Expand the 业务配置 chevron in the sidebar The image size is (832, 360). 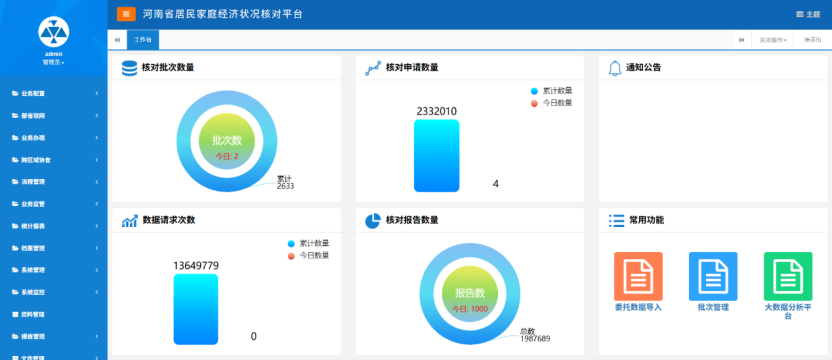pos(97,93)
